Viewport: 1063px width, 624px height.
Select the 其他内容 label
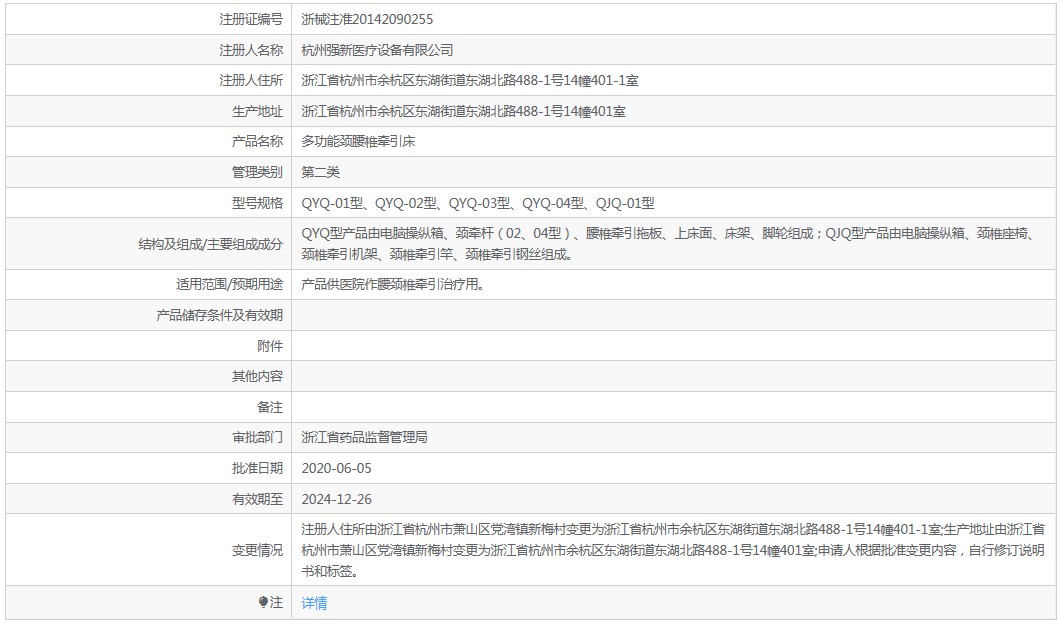pos(257,376)
